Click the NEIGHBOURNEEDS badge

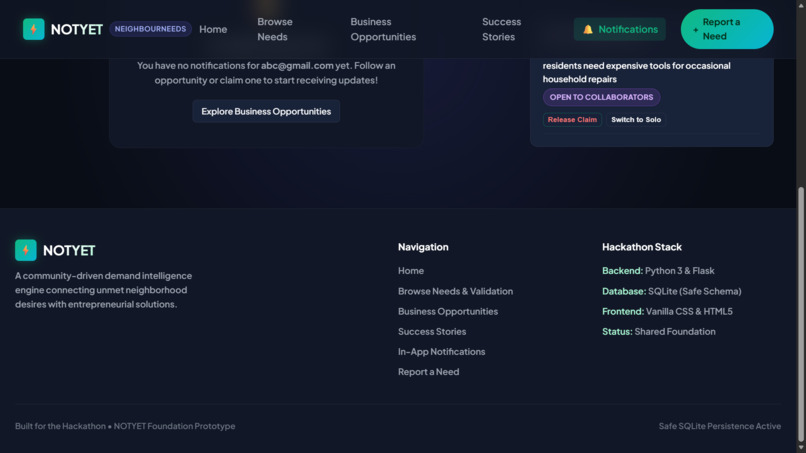150,29
